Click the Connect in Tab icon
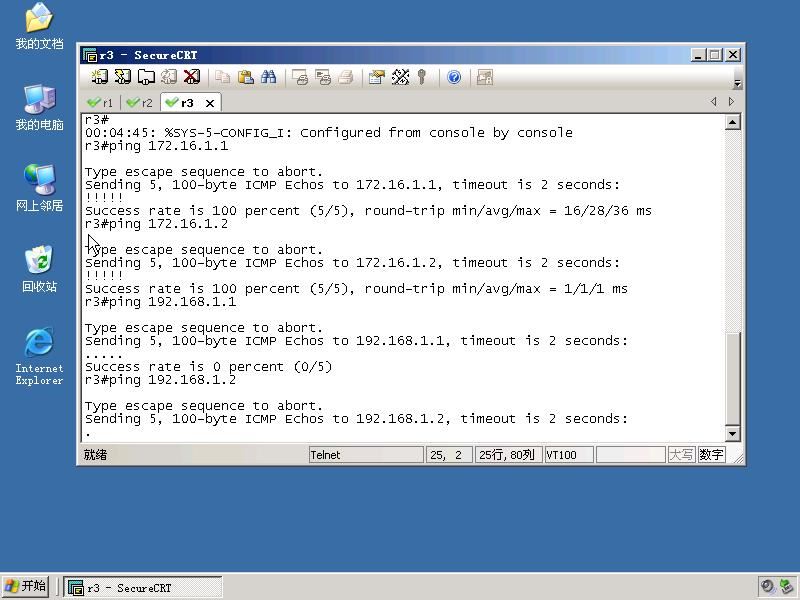The image size is (800, 600). click(x=146, y=77)
